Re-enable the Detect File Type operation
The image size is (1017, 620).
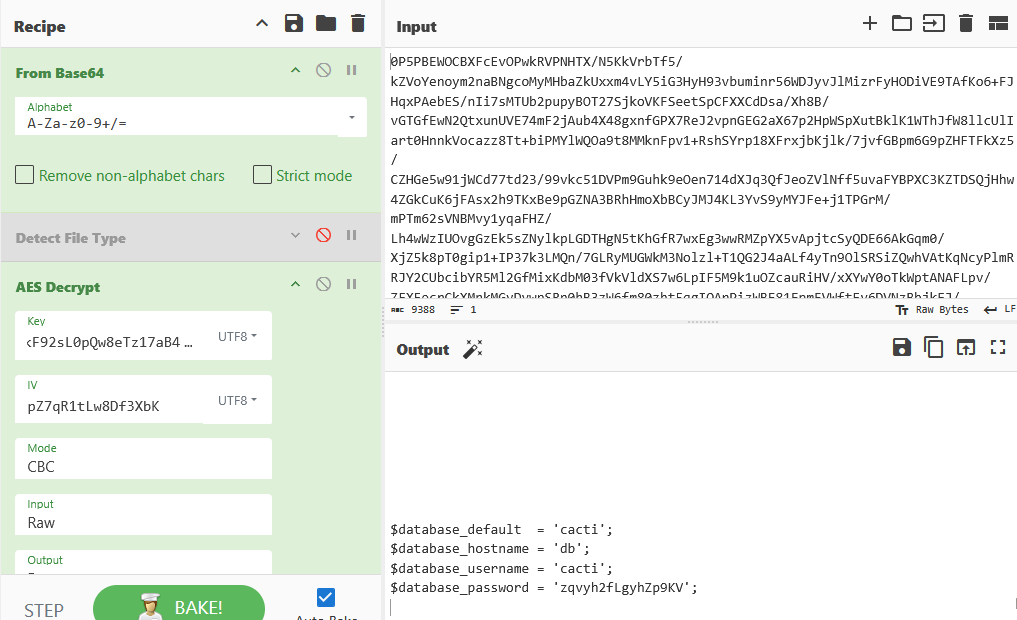pyautogui.click(x=323, y=236)
